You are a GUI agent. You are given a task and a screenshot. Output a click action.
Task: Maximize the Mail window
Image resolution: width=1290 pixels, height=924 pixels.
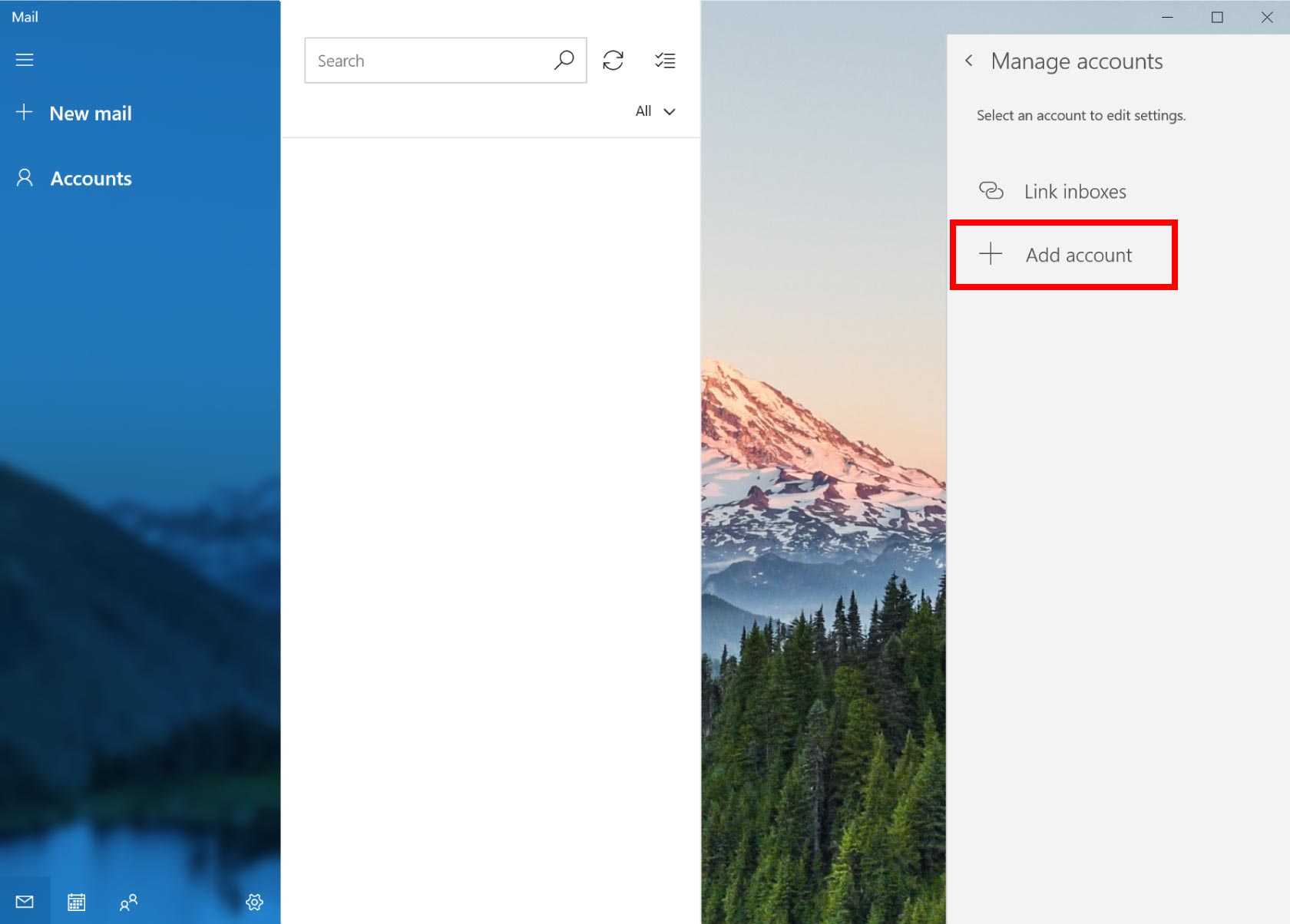click(1217, 17)
